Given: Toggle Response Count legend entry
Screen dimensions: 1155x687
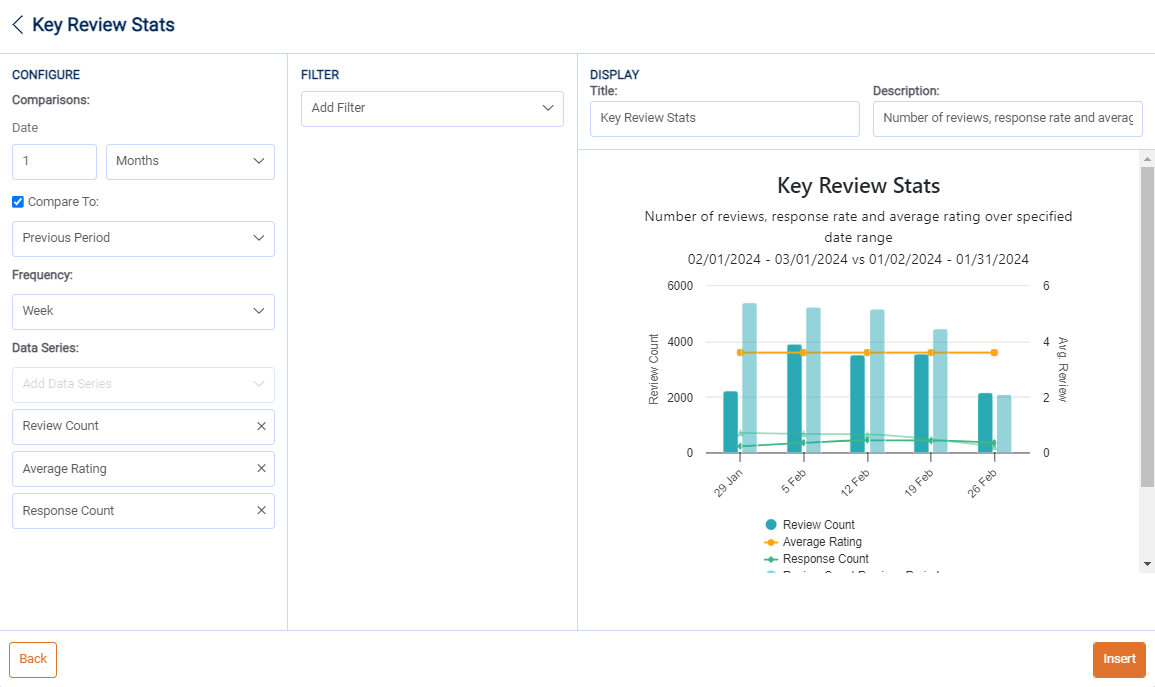Looking at the screenshot, I should tap(825, 559).
